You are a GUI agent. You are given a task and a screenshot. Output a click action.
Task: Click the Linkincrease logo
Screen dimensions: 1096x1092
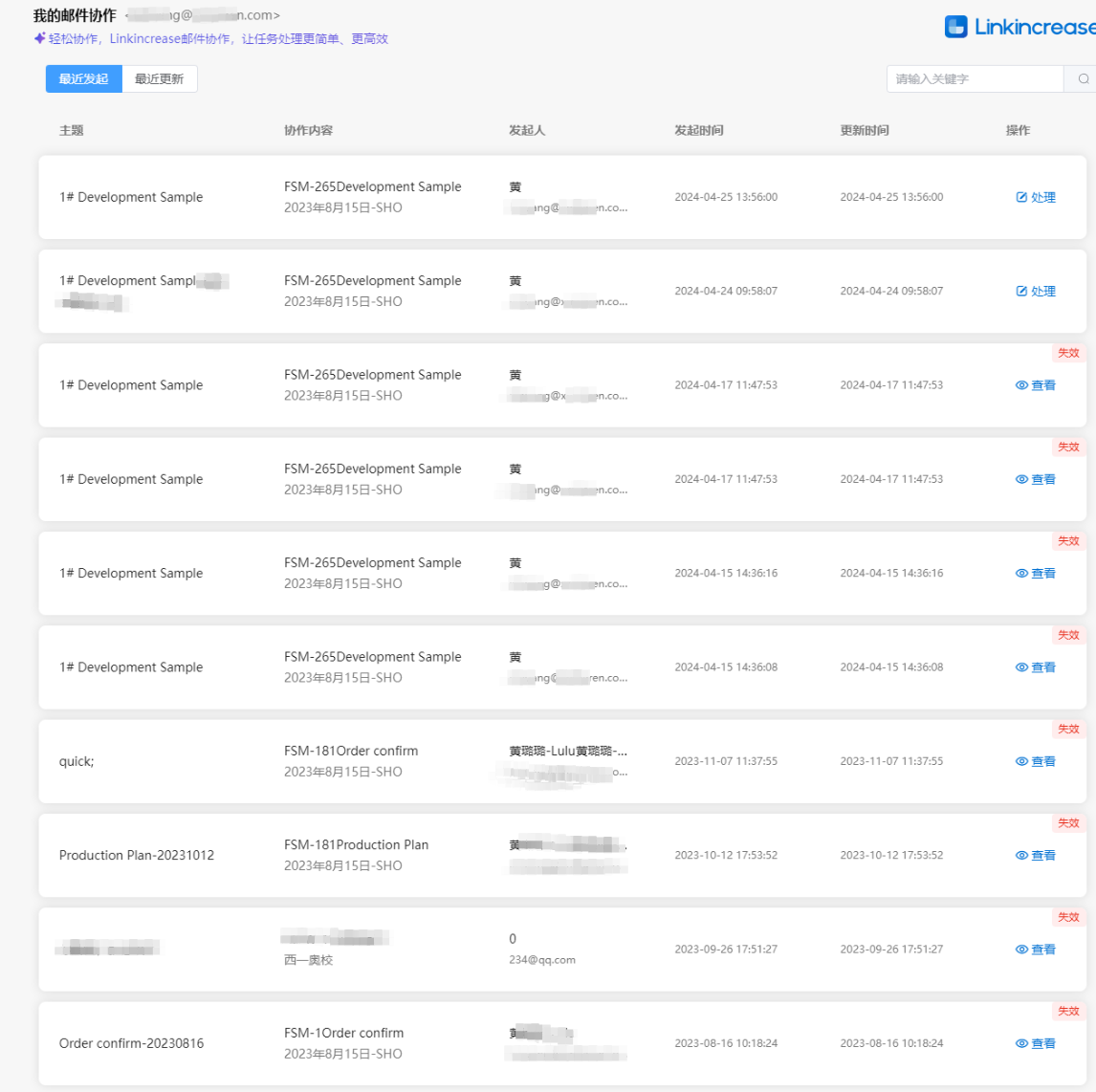1019,27
